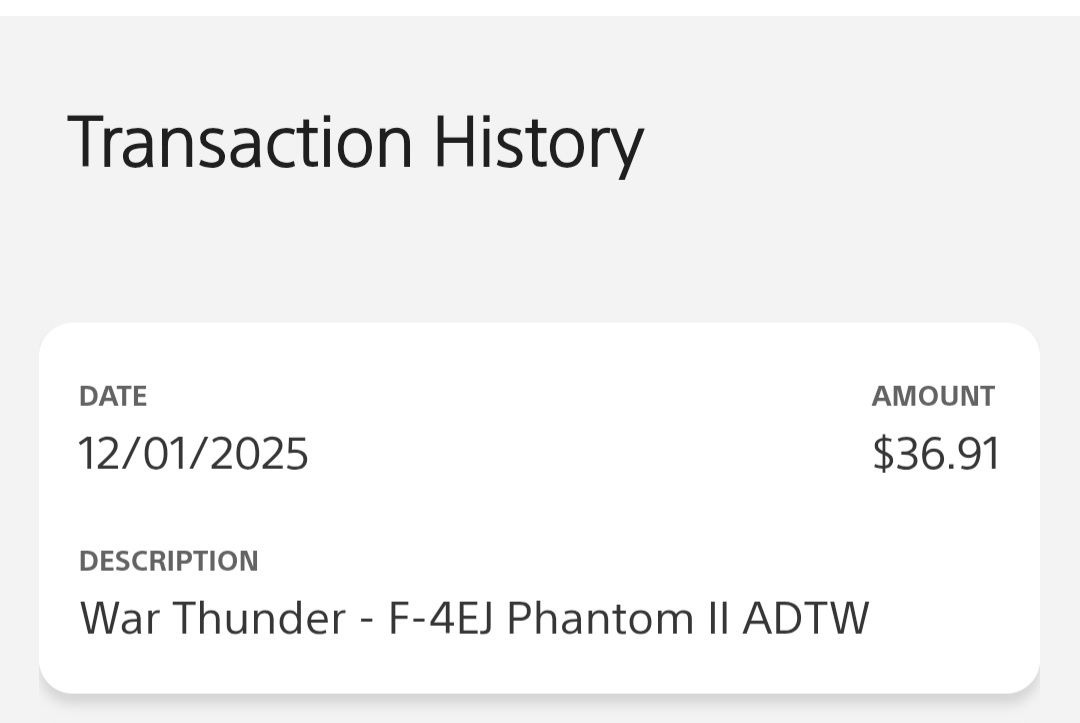Click the War Thunder F-4EJ description text
Screen dimensions: 1080x723
[474, 618]
